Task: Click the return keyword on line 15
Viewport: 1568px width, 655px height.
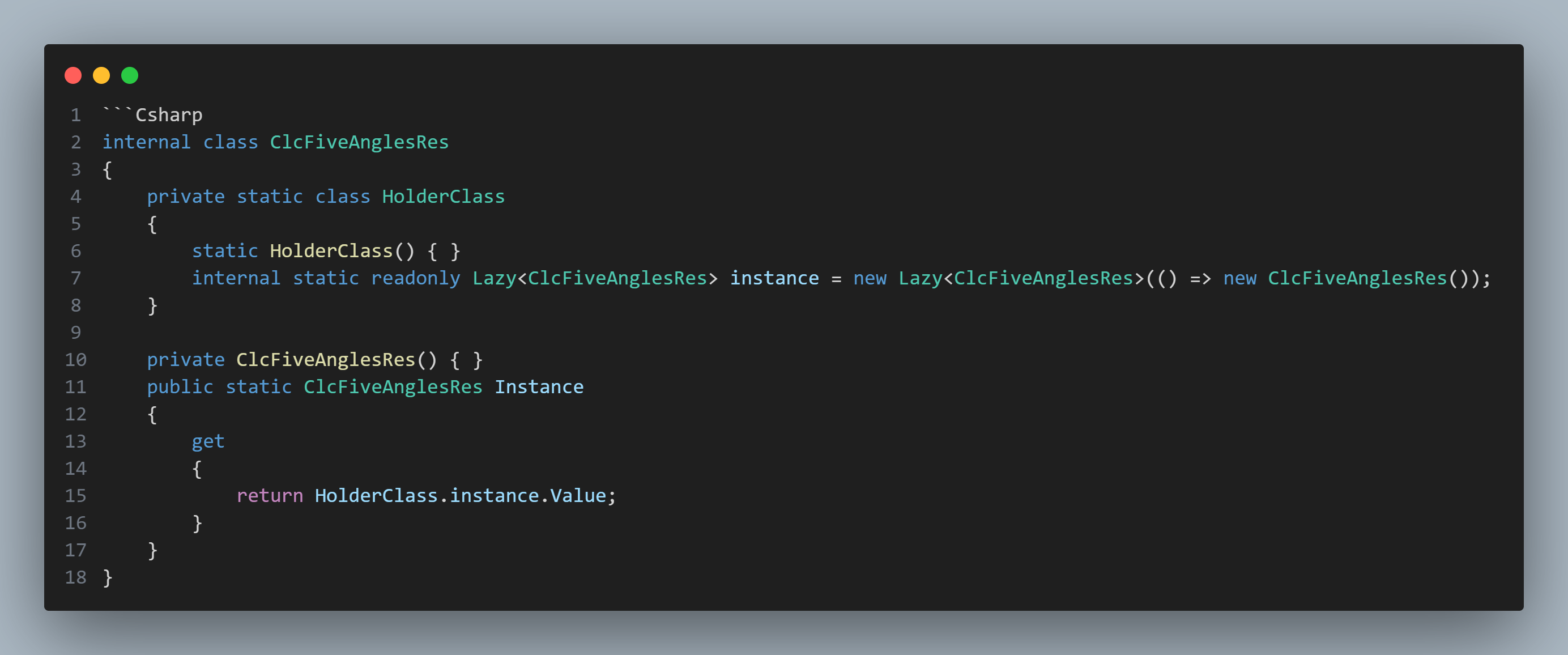Action: (x=270, y=496)
